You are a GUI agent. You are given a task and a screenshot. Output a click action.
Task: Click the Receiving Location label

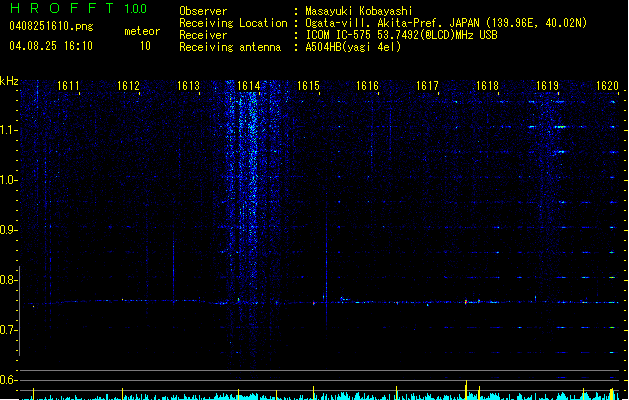pos(233,23)
